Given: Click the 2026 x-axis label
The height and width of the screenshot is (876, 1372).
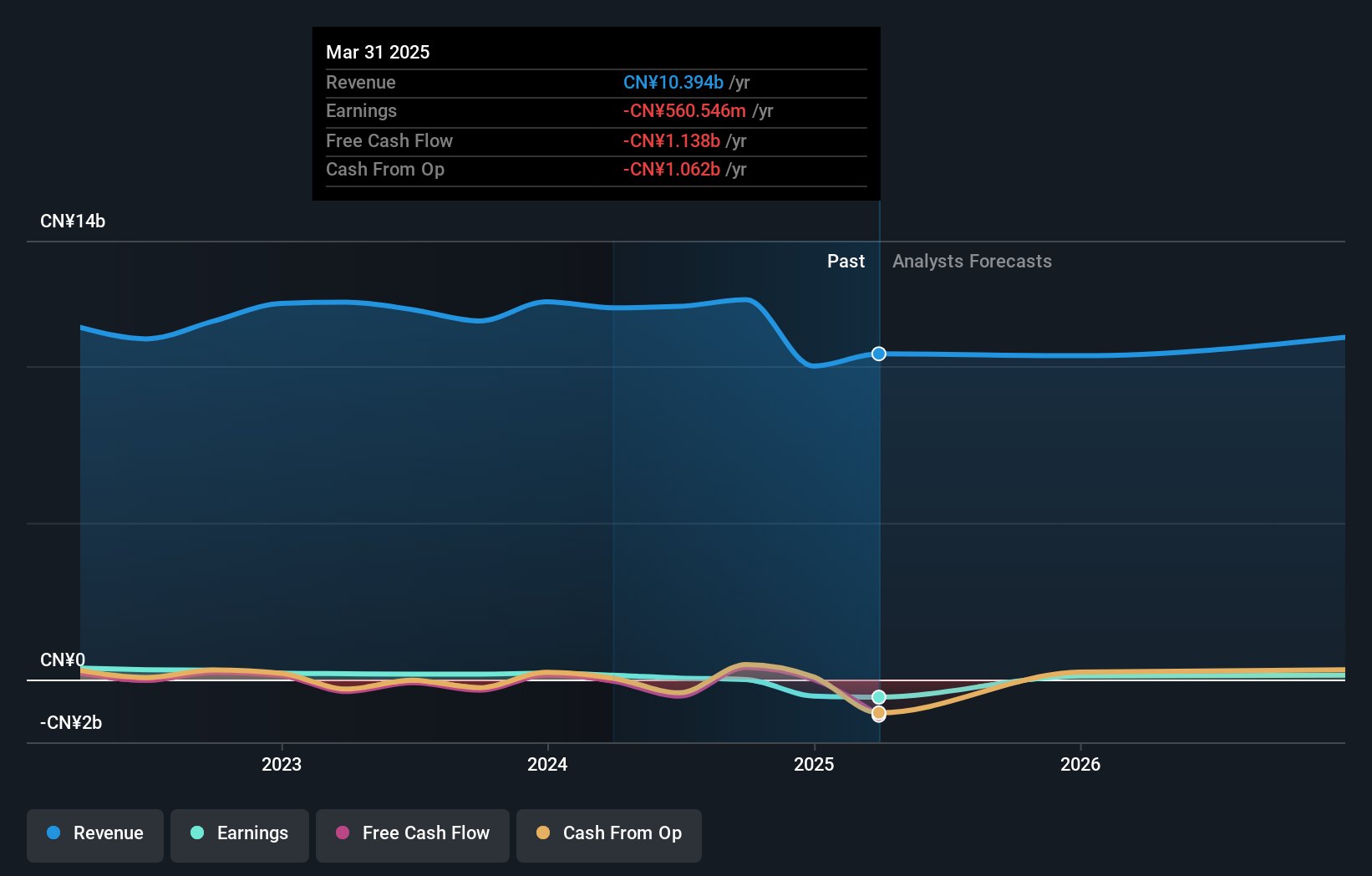Looking at the screenshot, I should point(1080,764).
